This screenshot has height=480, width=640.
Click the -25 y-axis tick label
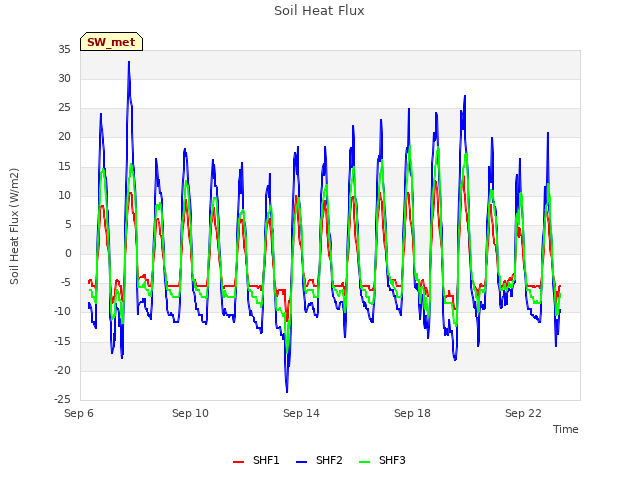(62, 399)
